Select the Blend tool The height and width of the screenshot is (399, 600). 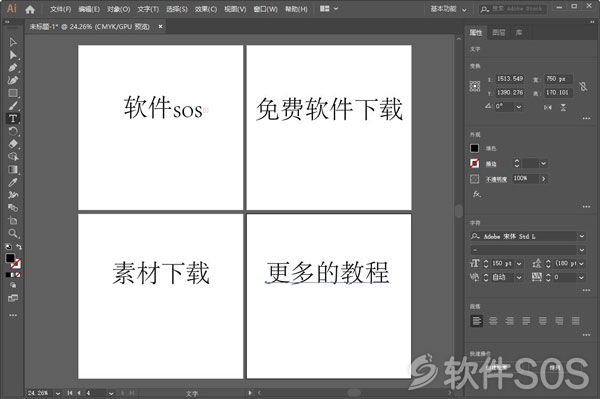pos(13,208)
